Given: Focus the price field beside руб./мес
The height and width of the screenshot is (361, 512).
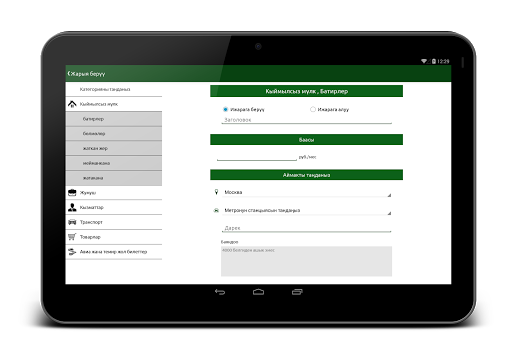Looking at the screenshot, I should [257, 156].
